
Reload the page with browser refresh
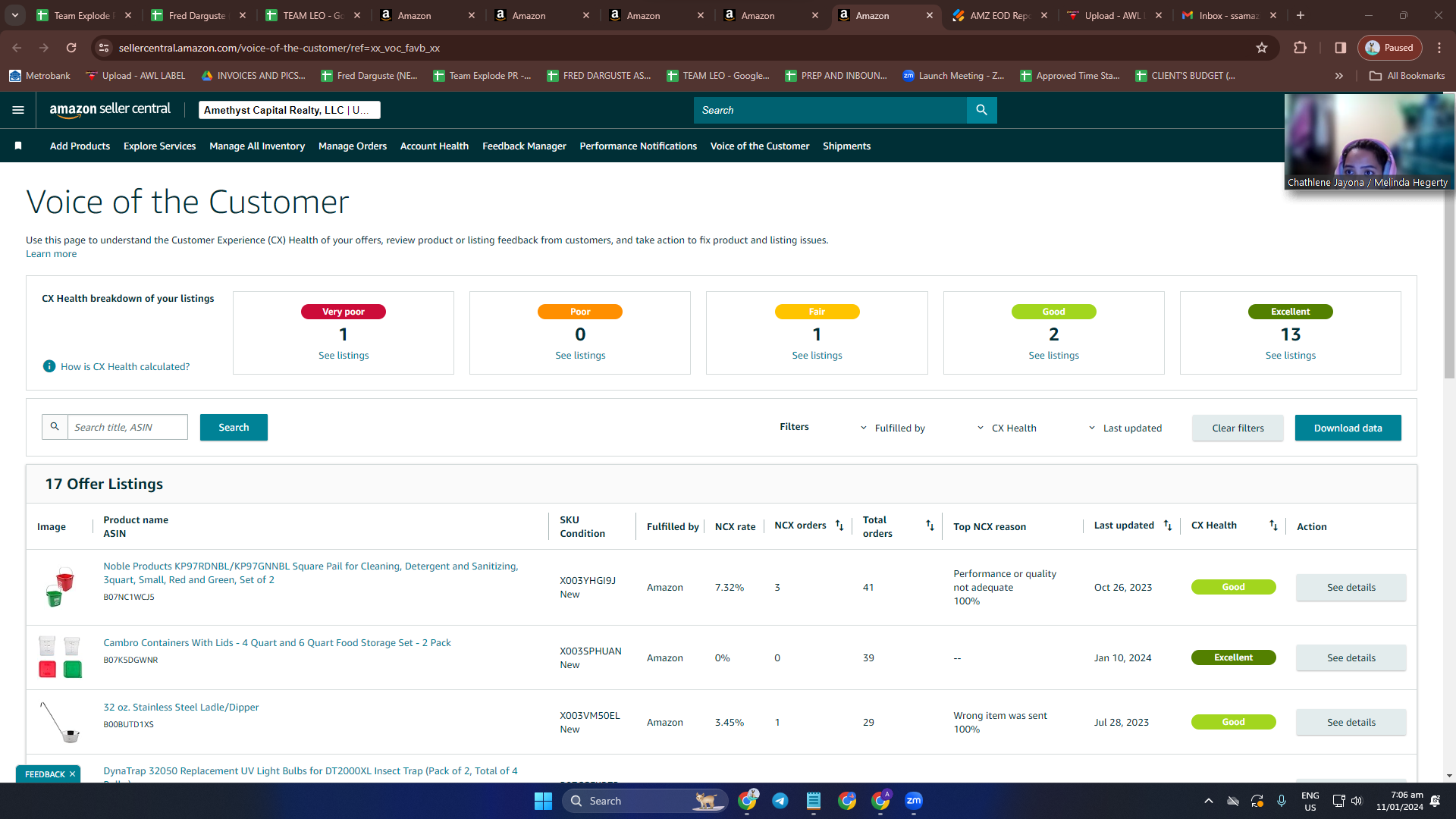click(x=71, y=48)
